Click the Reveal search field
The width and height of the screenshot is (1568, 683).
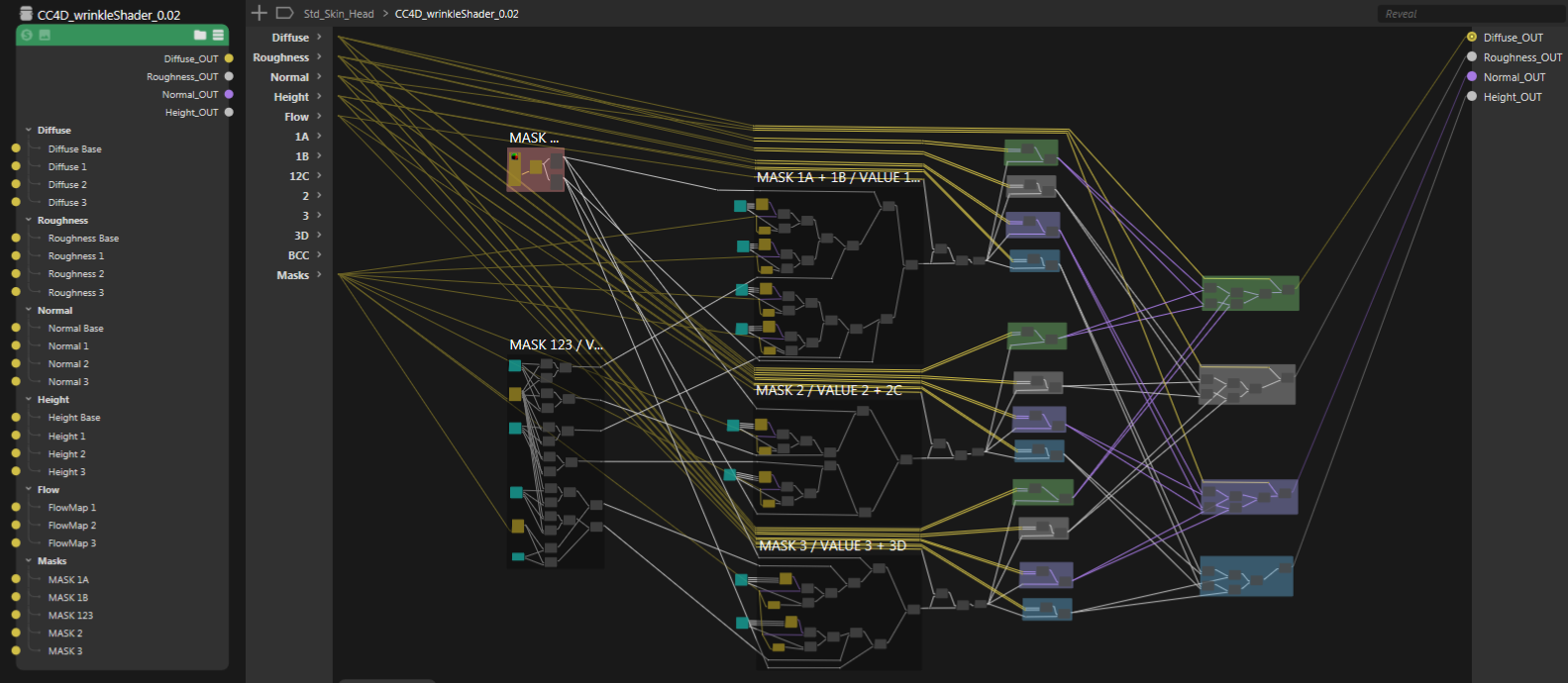(x=1470, y=14)
